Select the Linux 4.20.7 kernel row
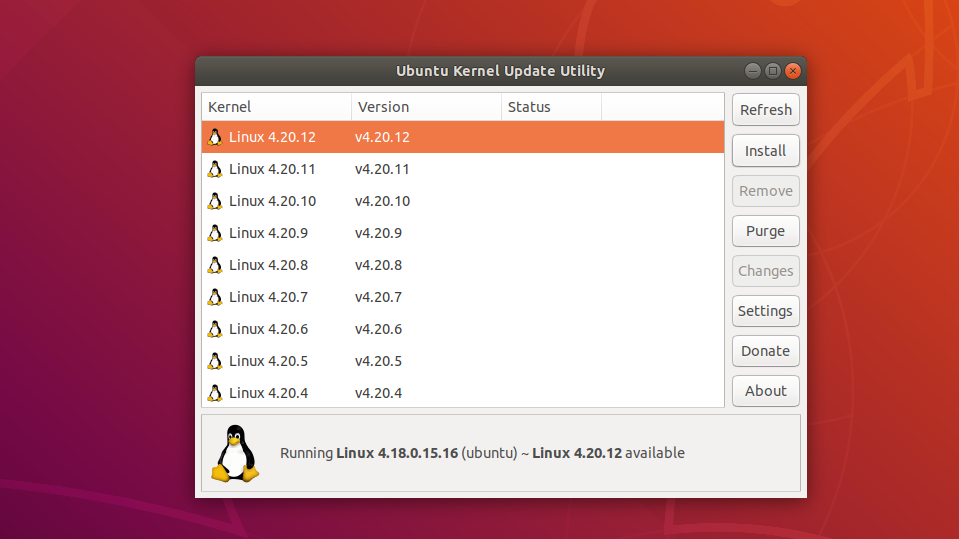 (463, 297)
